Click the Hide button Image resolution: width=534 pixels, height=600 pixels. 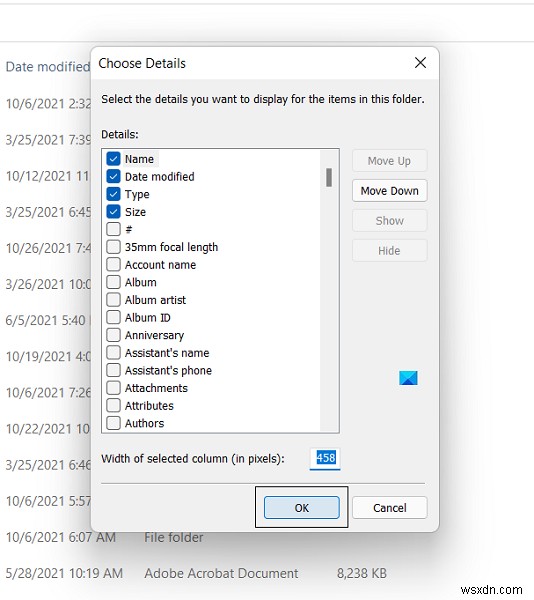[389, 250]
